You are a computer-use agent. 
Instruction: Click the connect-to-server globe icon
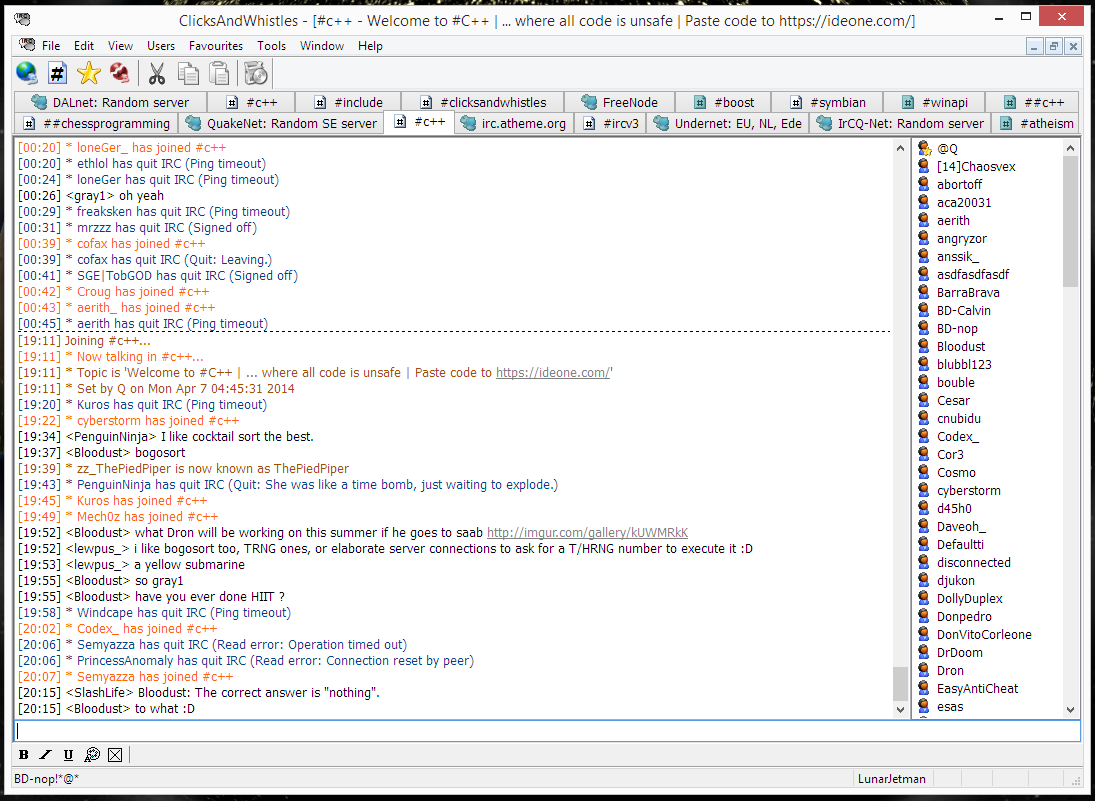[27, 73]
